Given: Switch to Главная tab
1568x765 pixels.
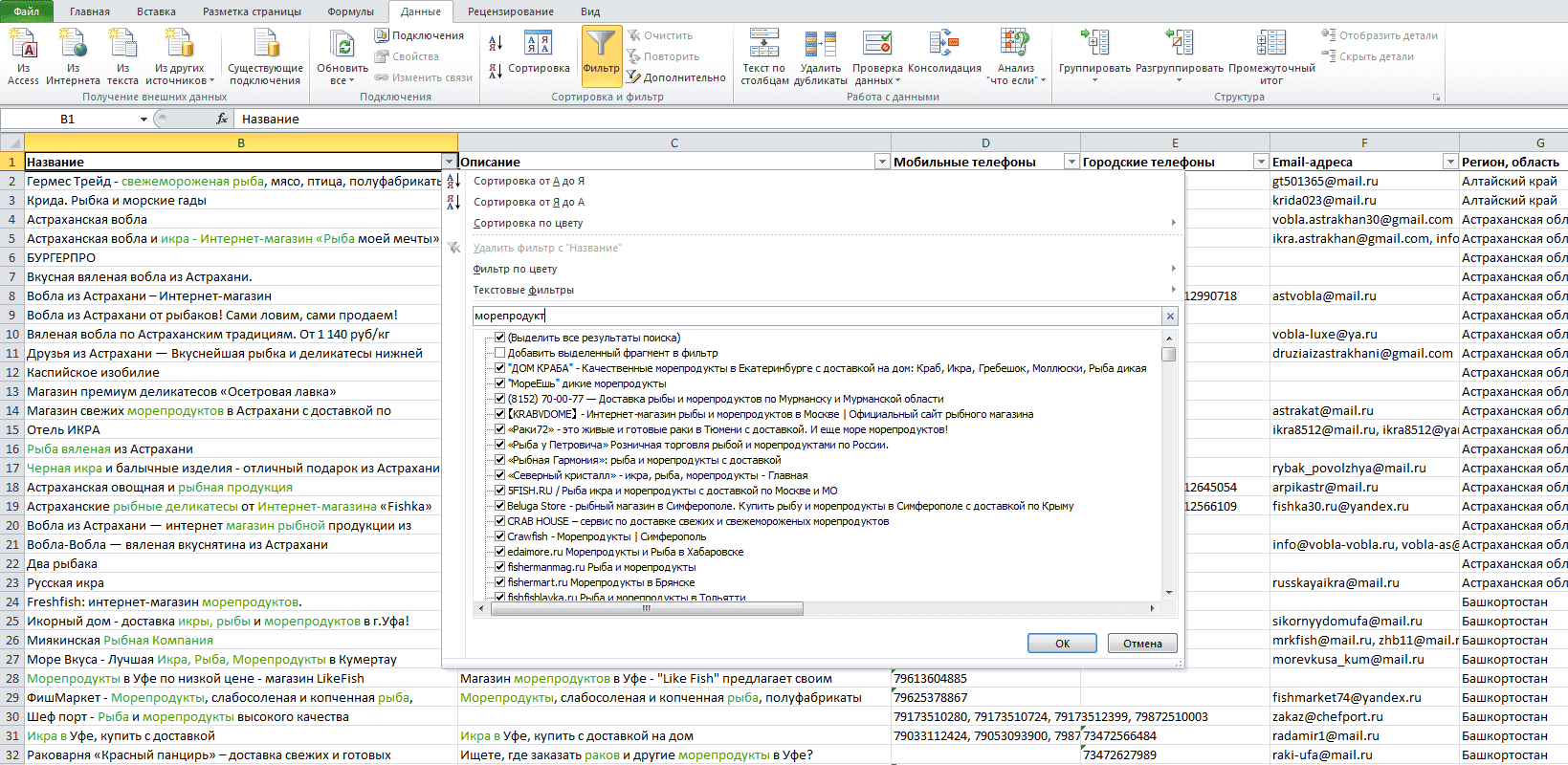Looking at the screenshot, I should click(x=90, y=11).
